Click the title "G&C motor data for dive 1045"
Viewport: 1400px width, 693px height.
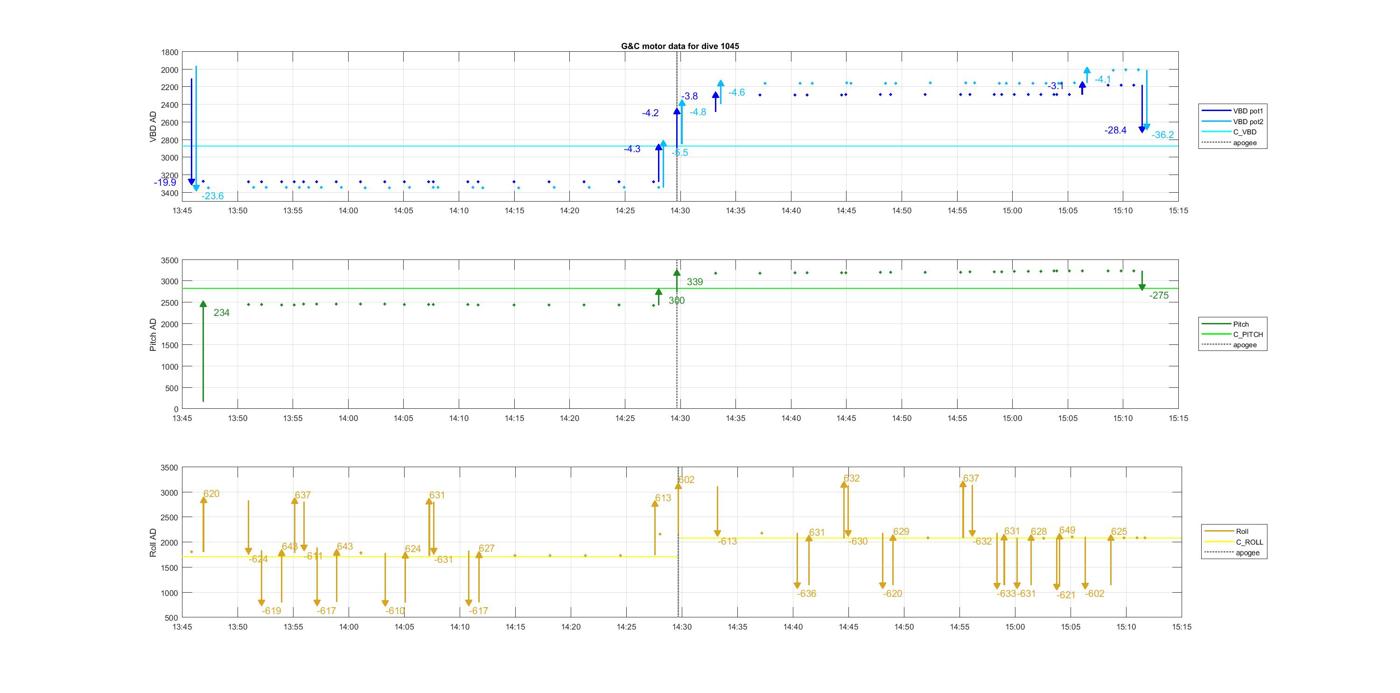tap(680, 46)
